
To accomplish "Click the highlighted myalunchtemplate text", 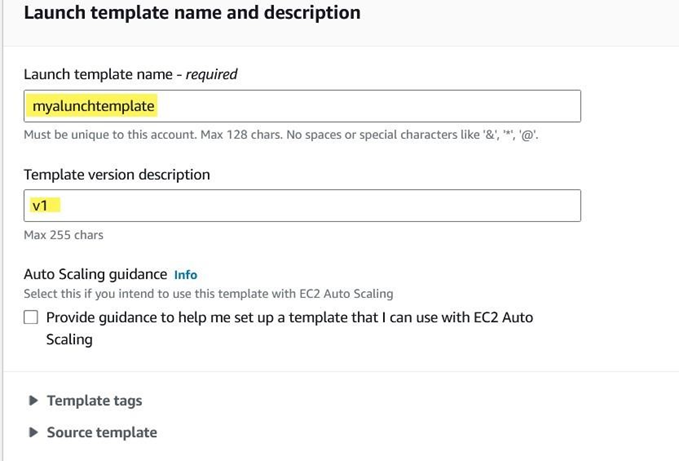I will click(x=94, y=106).
